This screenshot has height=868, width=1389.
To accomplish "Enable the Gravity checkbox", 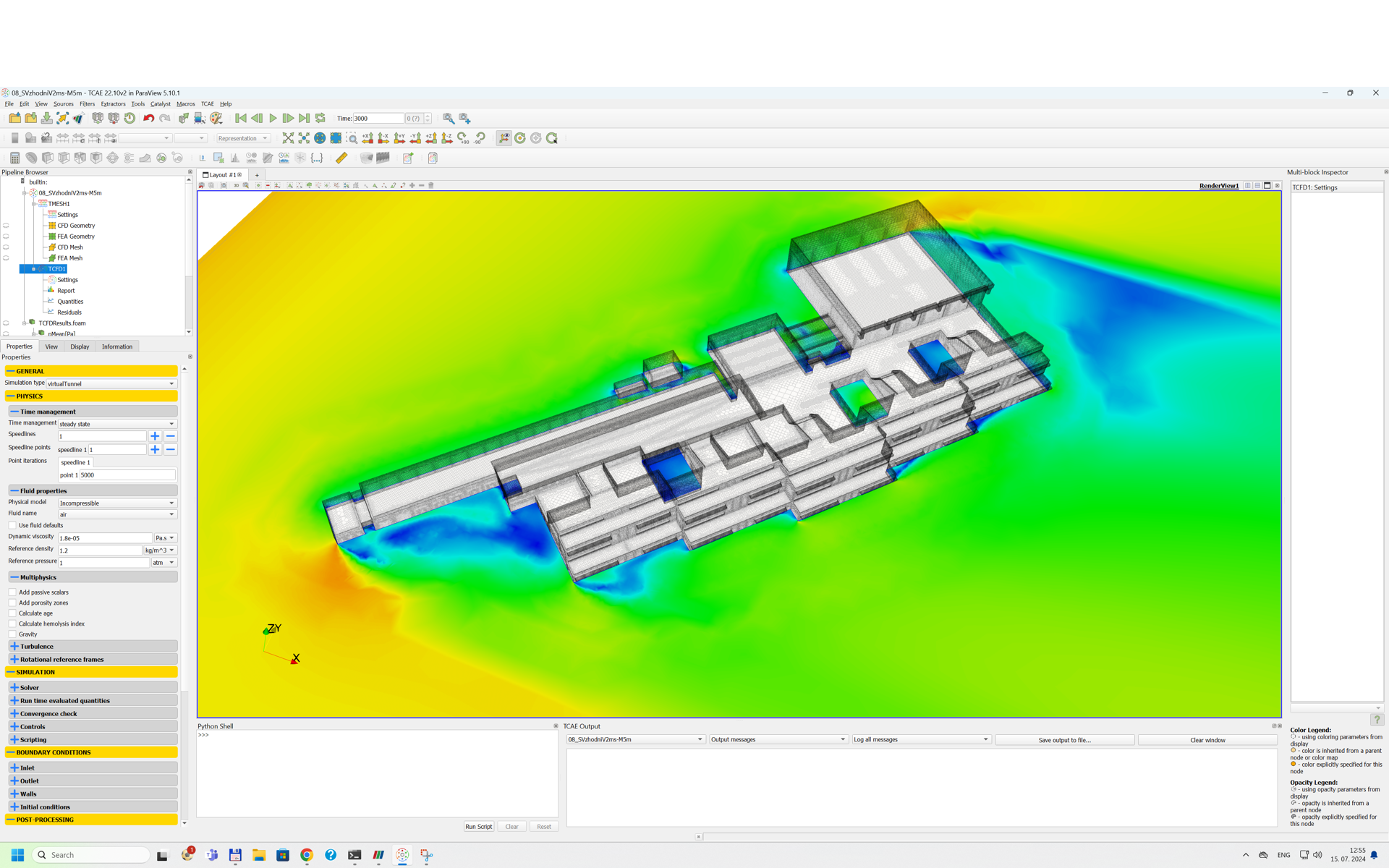I will 12,634.
